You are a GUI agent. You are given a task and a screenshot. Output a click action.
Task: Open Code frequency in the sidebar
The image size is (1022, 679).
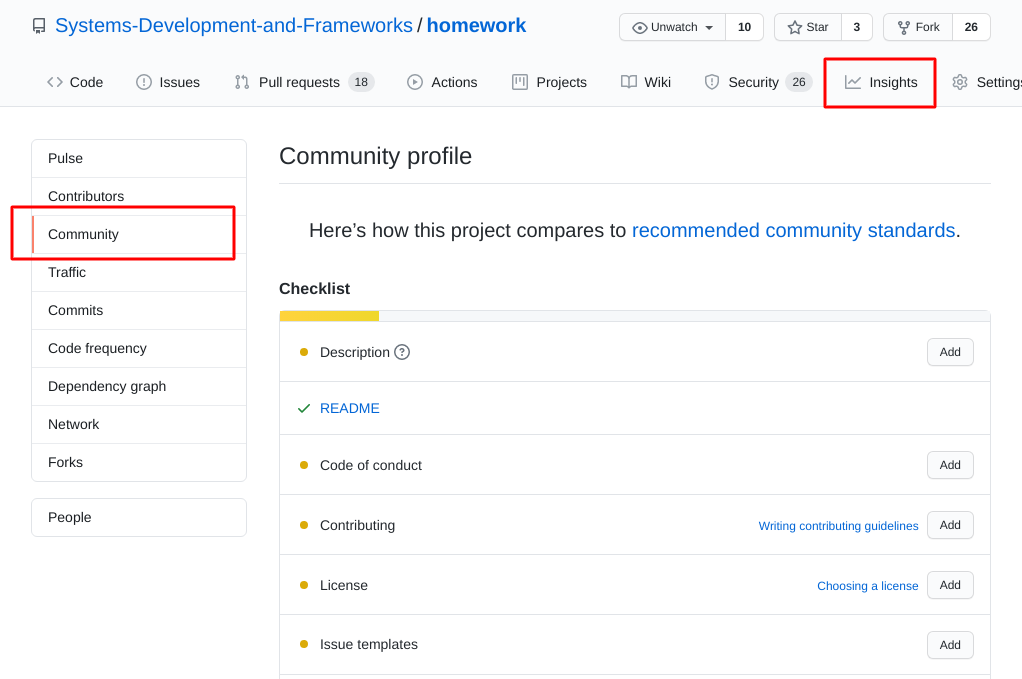(x=139, y=349)
